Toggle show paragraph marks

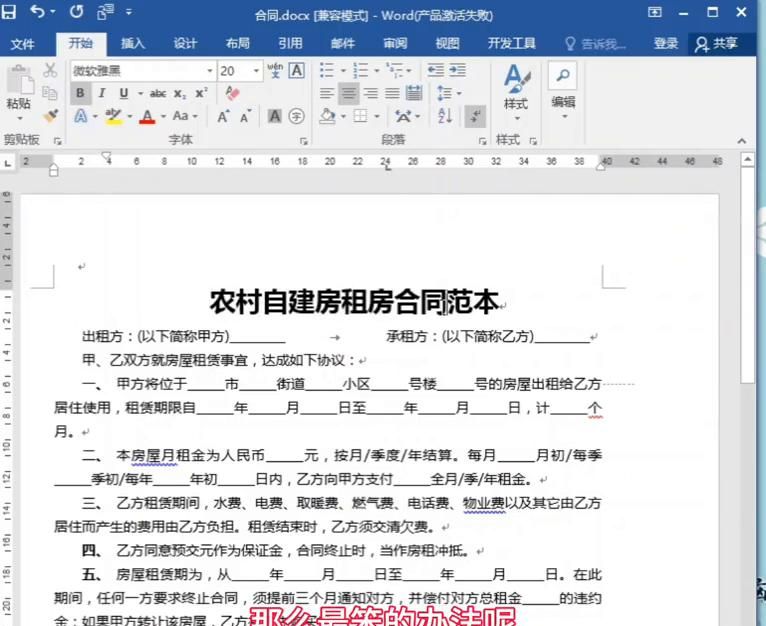(x=475, y=116)
